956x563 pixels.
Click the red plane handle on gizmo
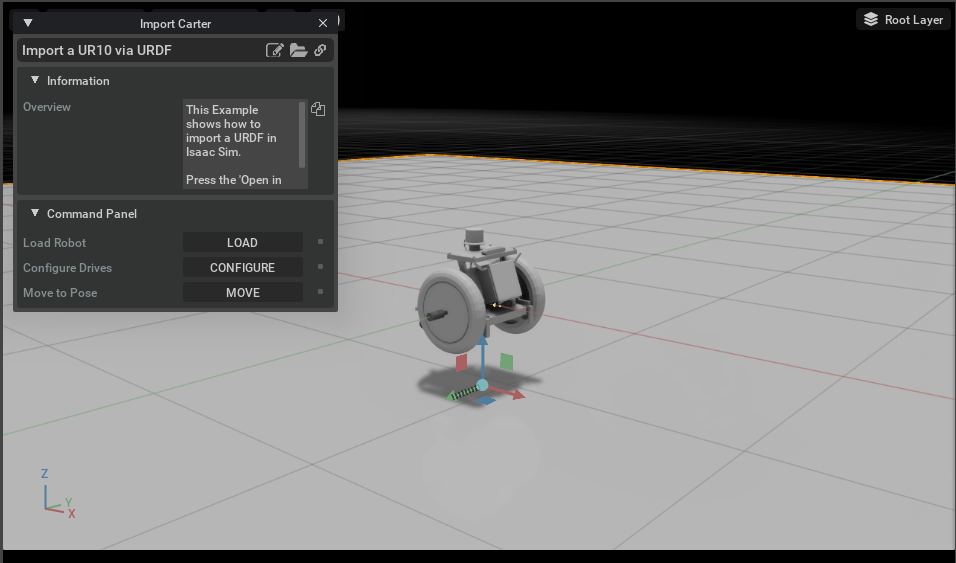(462, 362)
